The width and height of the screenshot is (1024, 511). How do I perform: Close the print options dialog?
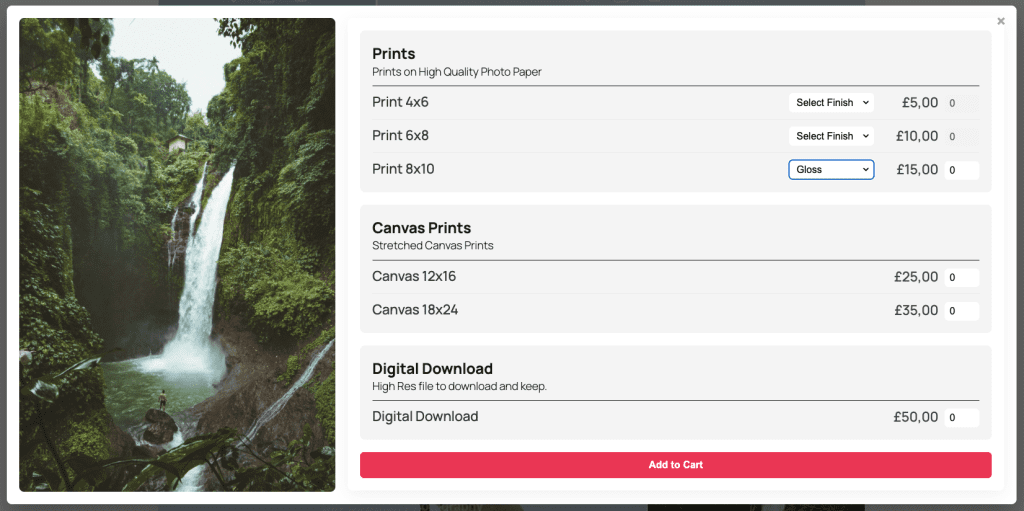coord(1001,21)
